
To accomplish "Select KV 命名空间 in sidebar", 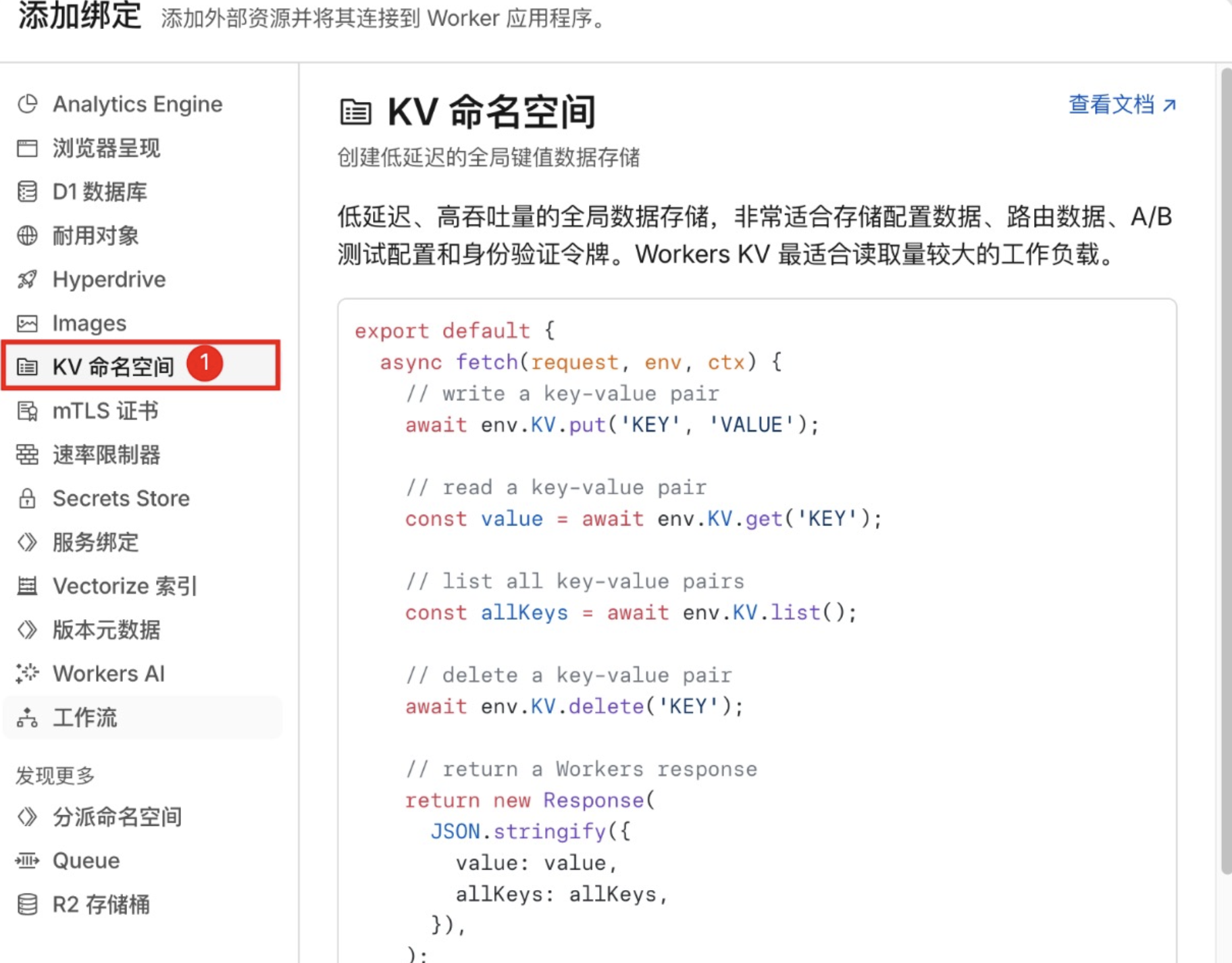I will click(x=141, y=365).
